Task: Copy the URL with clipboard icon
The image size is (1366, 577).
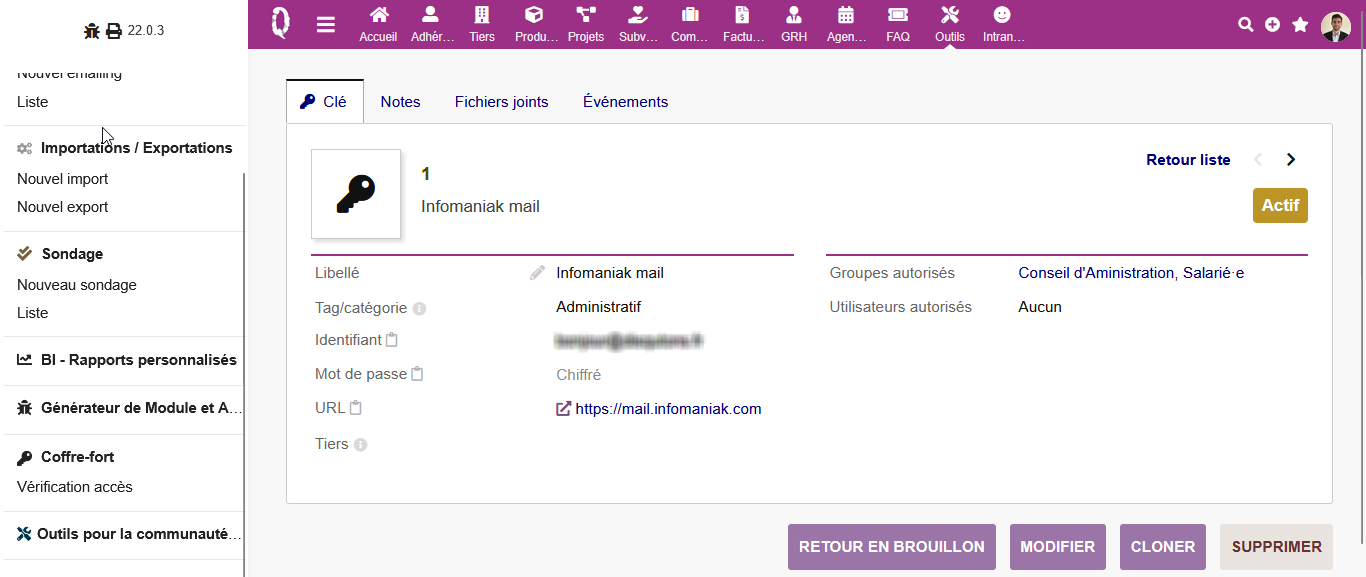Action: (x=355, y=408)
